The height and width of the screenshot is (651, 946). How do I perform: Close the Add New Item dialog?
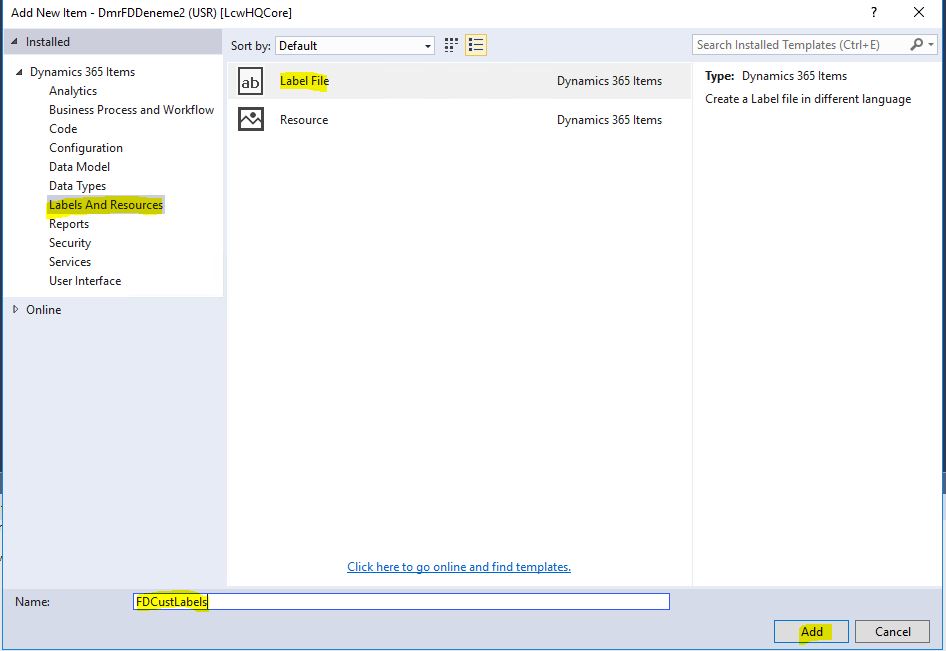pos(919,13)
